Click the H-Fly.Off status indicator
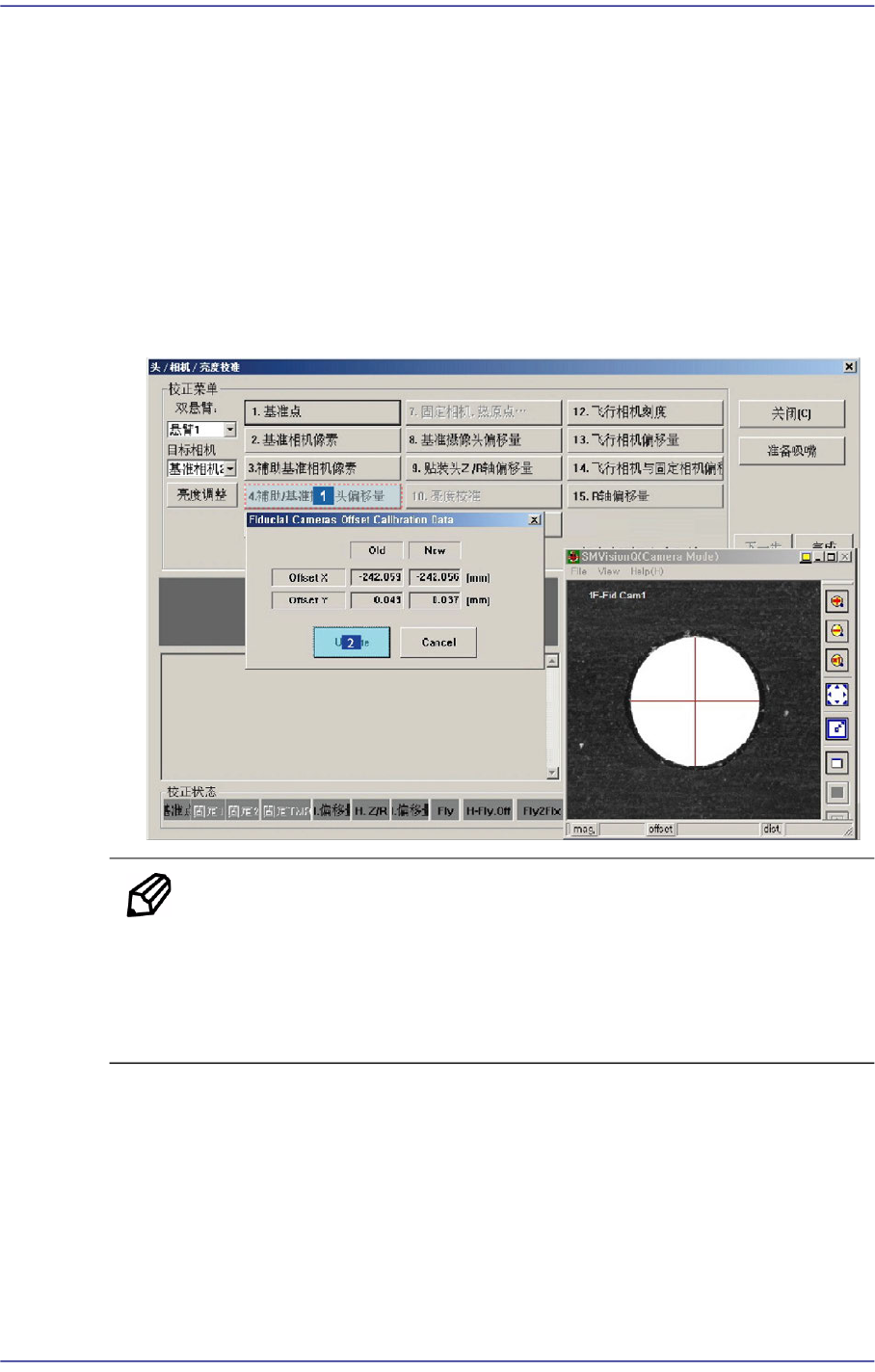This screenshot has height=1372, width=875. (489, 810)
